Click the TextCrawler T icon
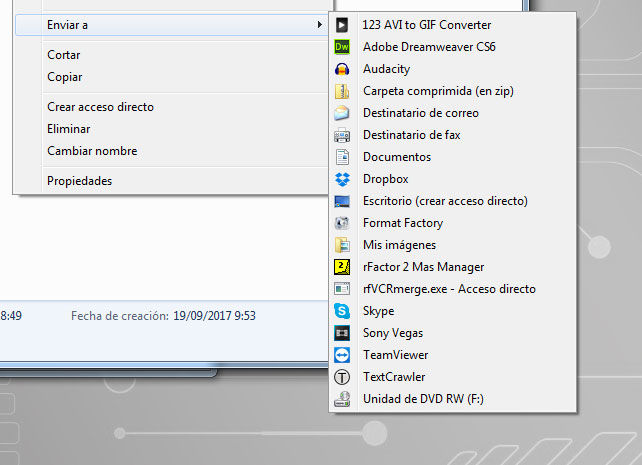Image resolution: width=642 pixels, height=465 pixels. (342, 377)
